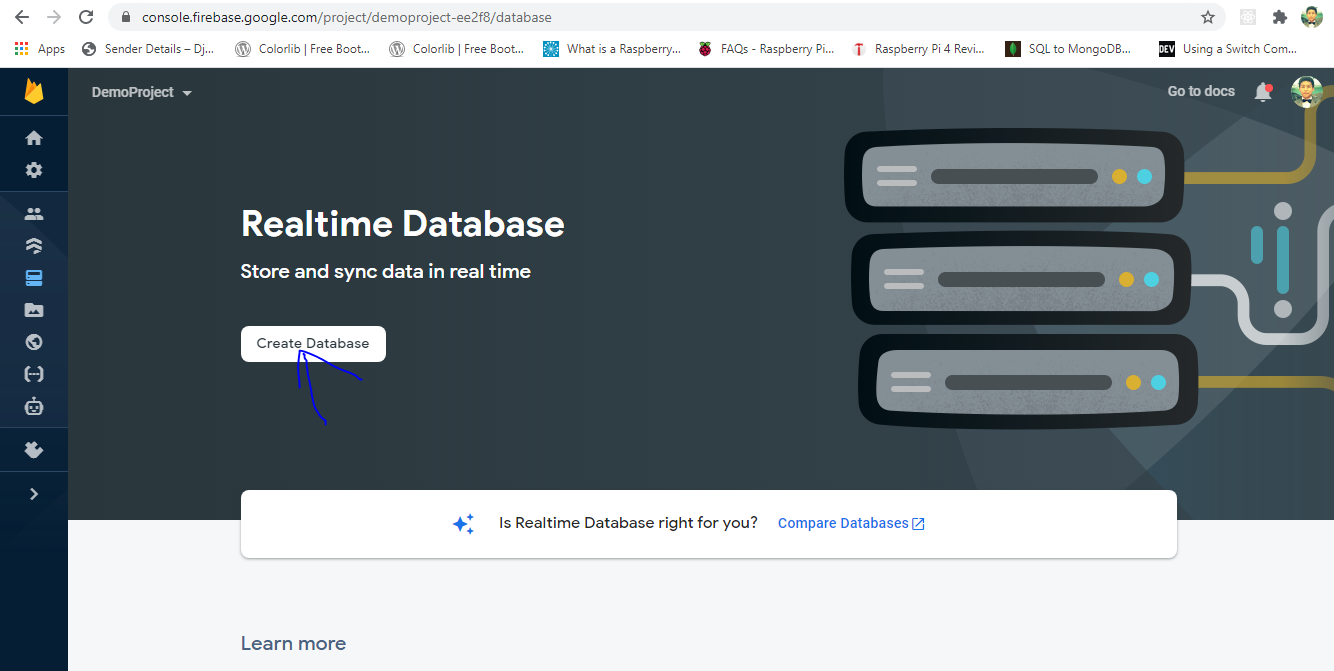
Task: Open the notifications bell
Action: (x=1263, y=92)
